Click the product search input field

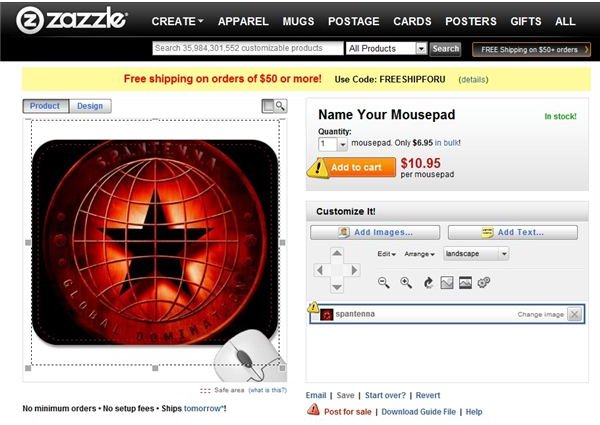[x=248, y=48]
